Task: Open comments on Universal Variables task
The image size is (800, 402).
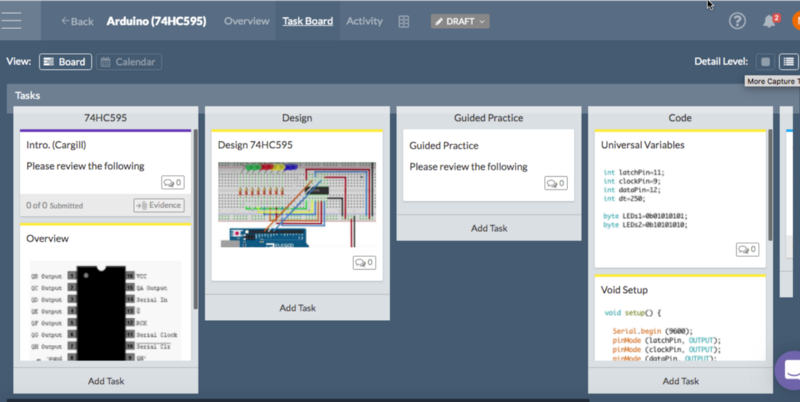Action: [x=746, y=249]
